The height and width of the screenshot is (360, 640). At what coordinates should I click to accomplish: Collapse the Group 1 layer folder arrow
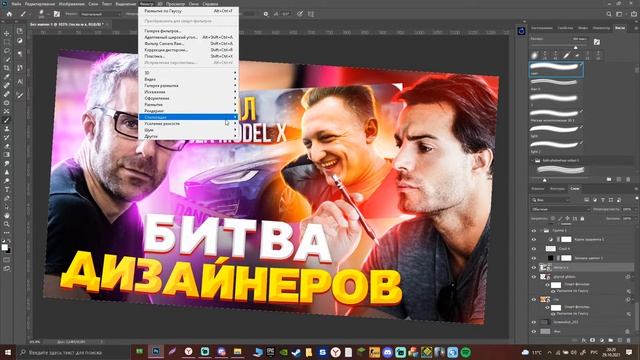pyautogui.click(x=541, y=231)
